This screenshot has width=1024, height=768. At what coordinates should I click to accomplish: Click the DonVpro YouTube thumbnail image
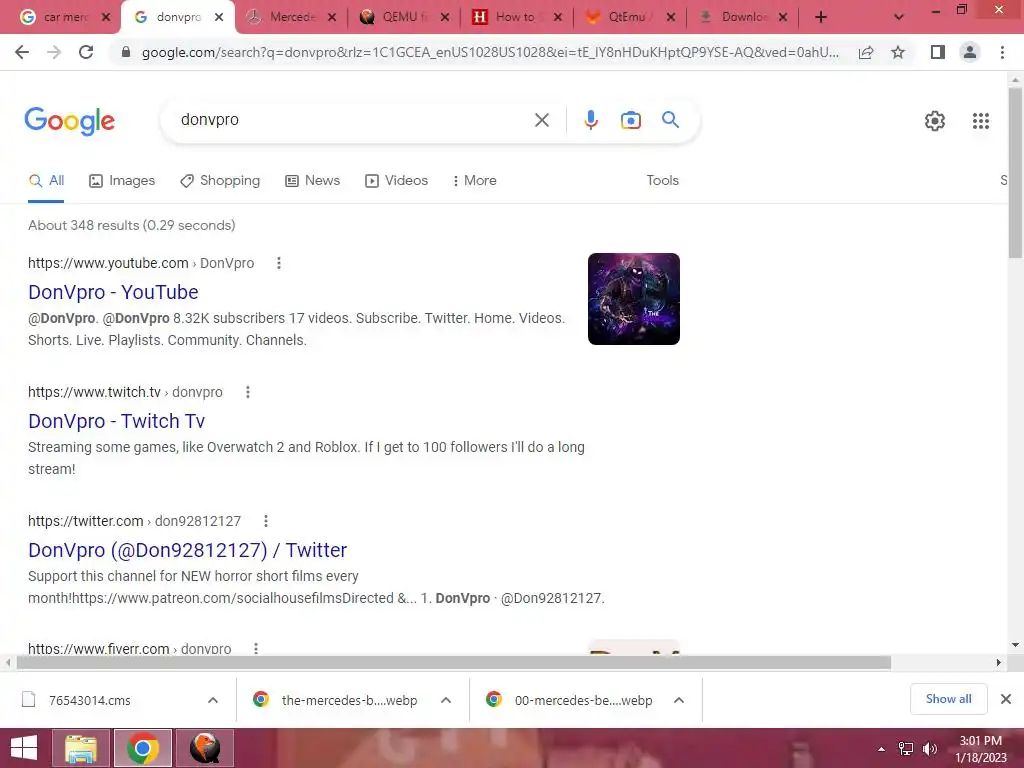click(633, 299)
